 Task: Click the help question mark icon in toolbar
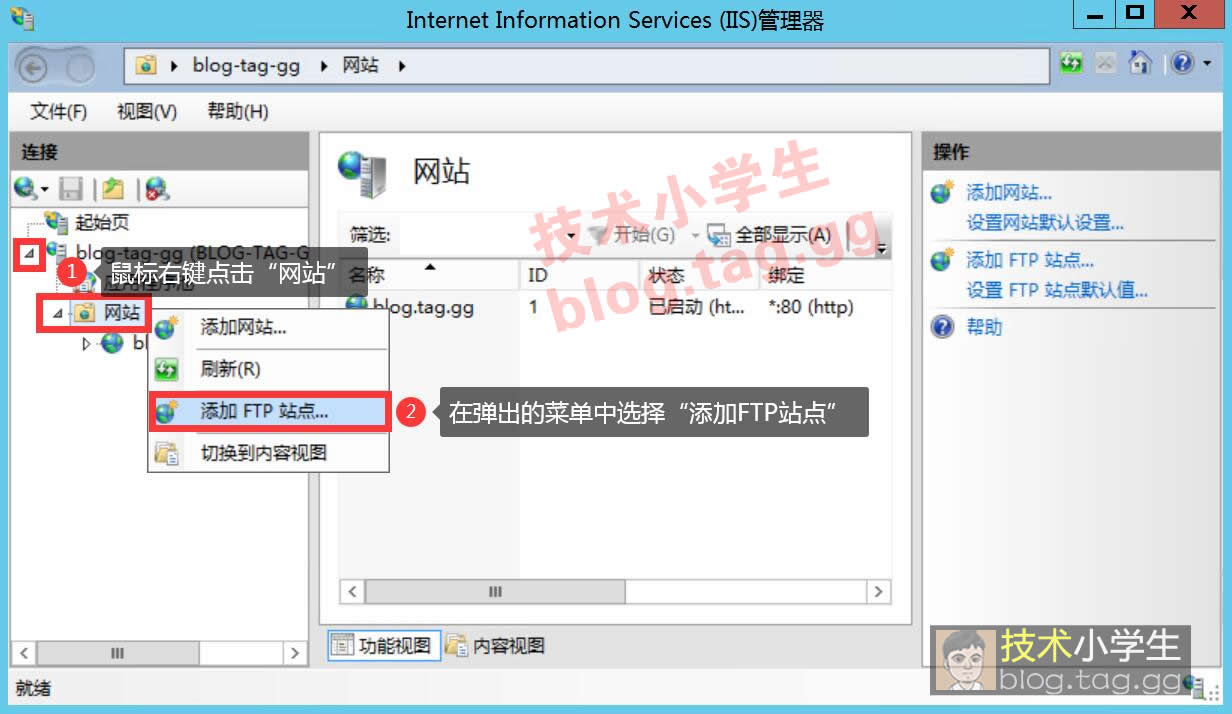1183,64
